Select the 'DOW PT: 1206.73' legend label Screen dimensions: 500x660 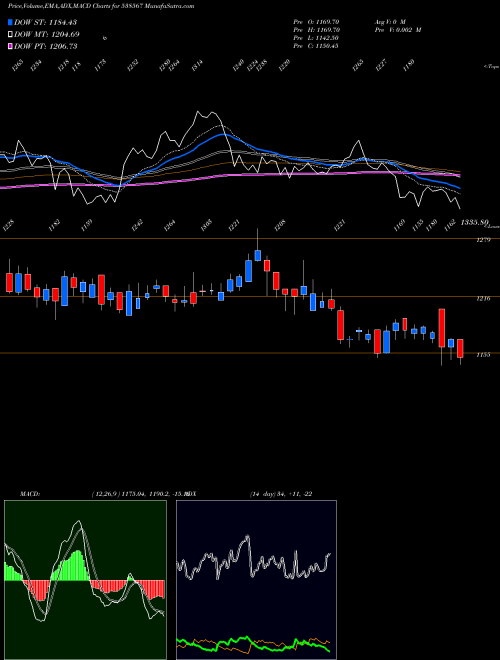[45, 46]
